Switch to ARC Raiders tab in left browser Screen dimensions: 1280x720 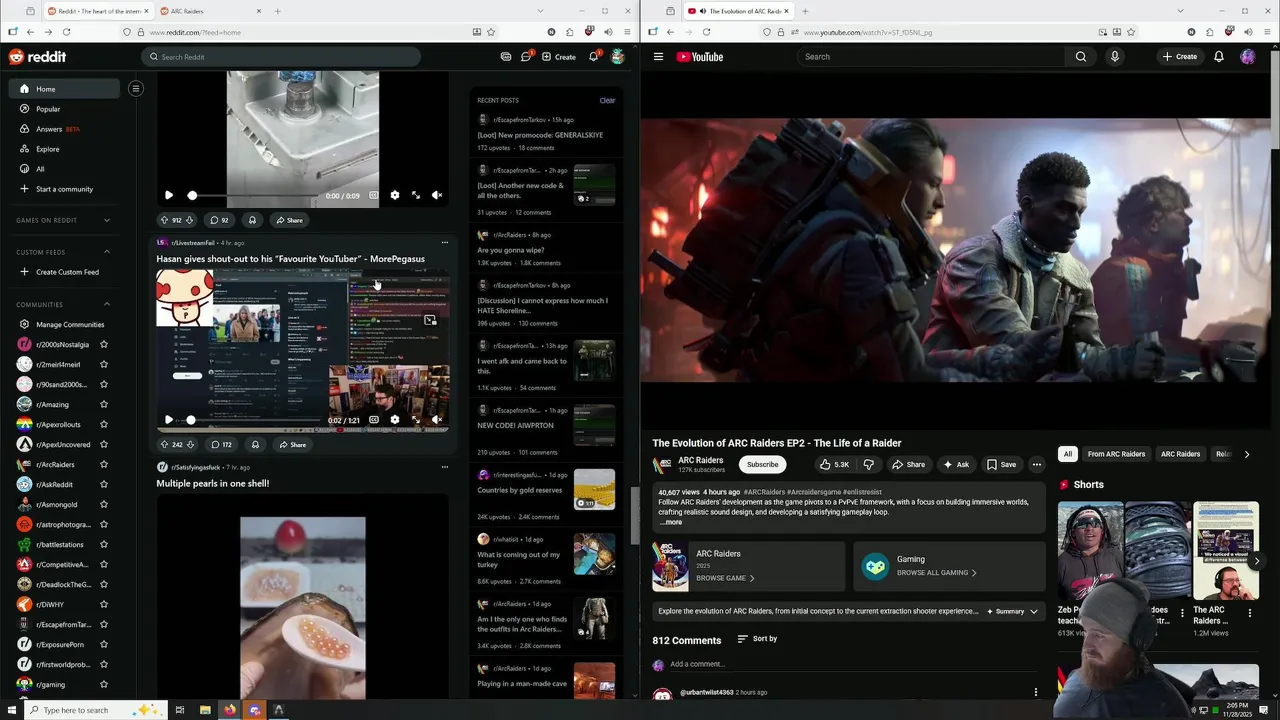point(208,11)
